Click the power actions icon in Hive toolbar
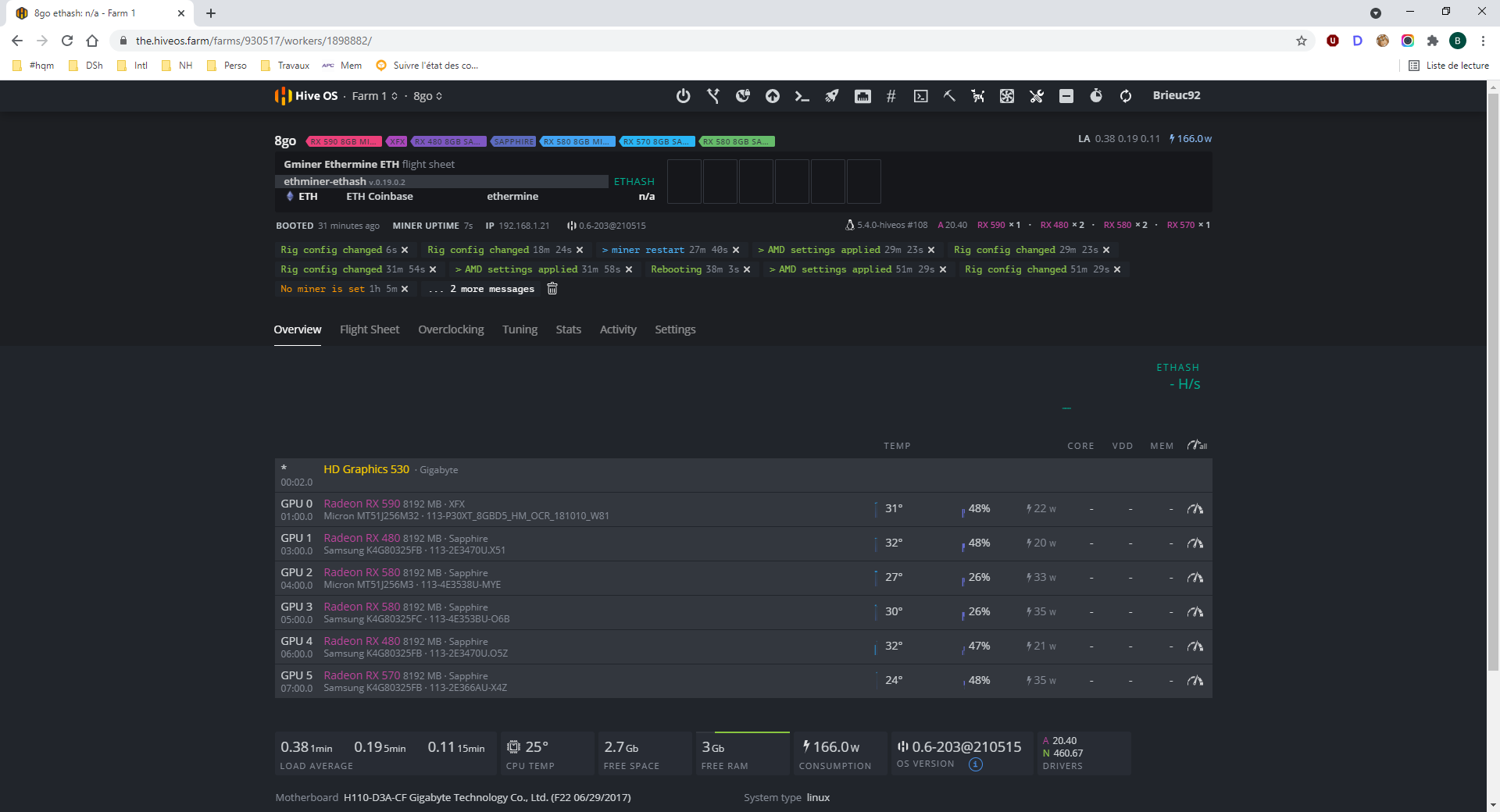1500x812 pixels. [x=684, y=96]
